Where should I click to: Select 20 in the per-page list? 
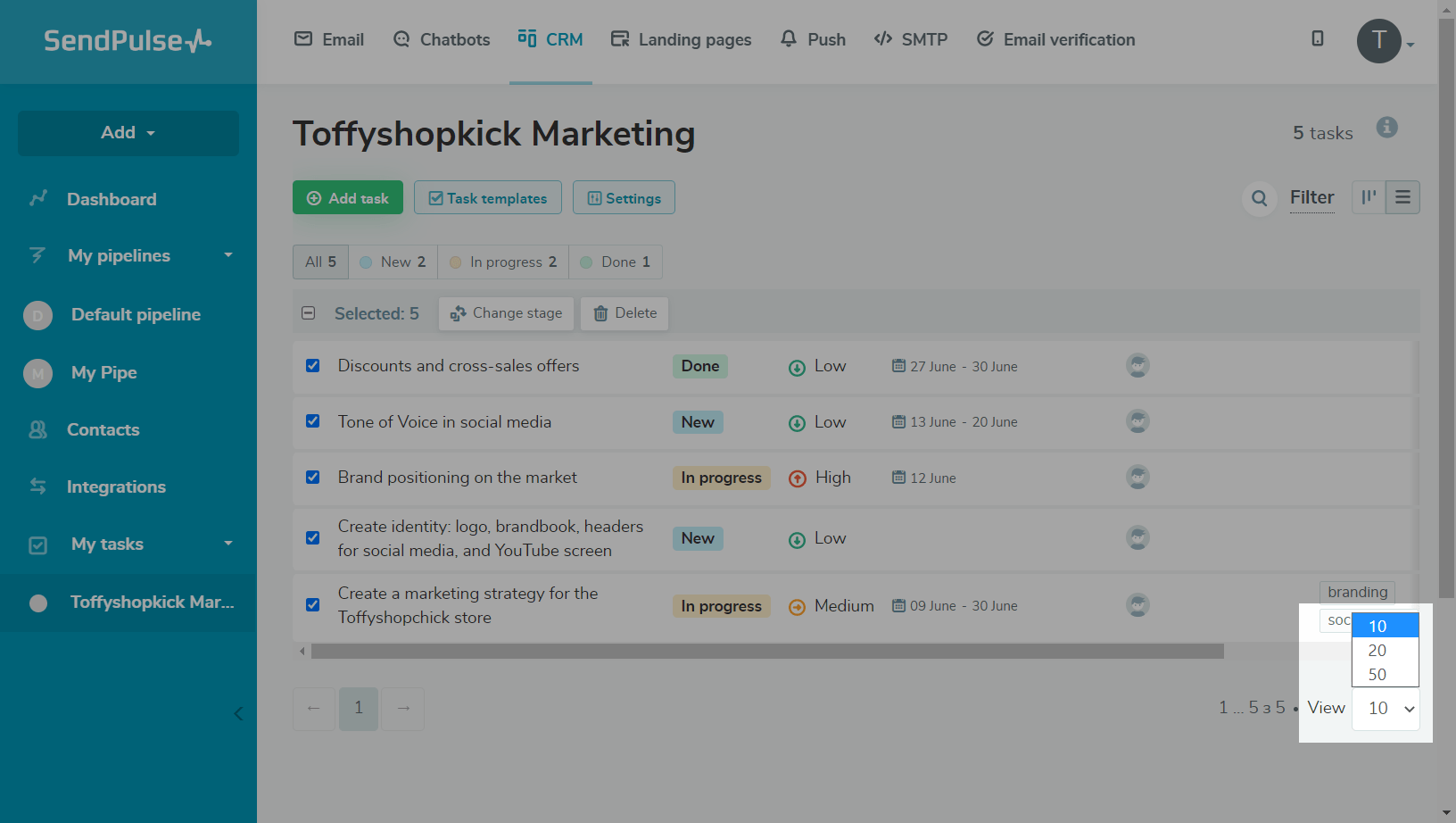tap(1386, 650)
